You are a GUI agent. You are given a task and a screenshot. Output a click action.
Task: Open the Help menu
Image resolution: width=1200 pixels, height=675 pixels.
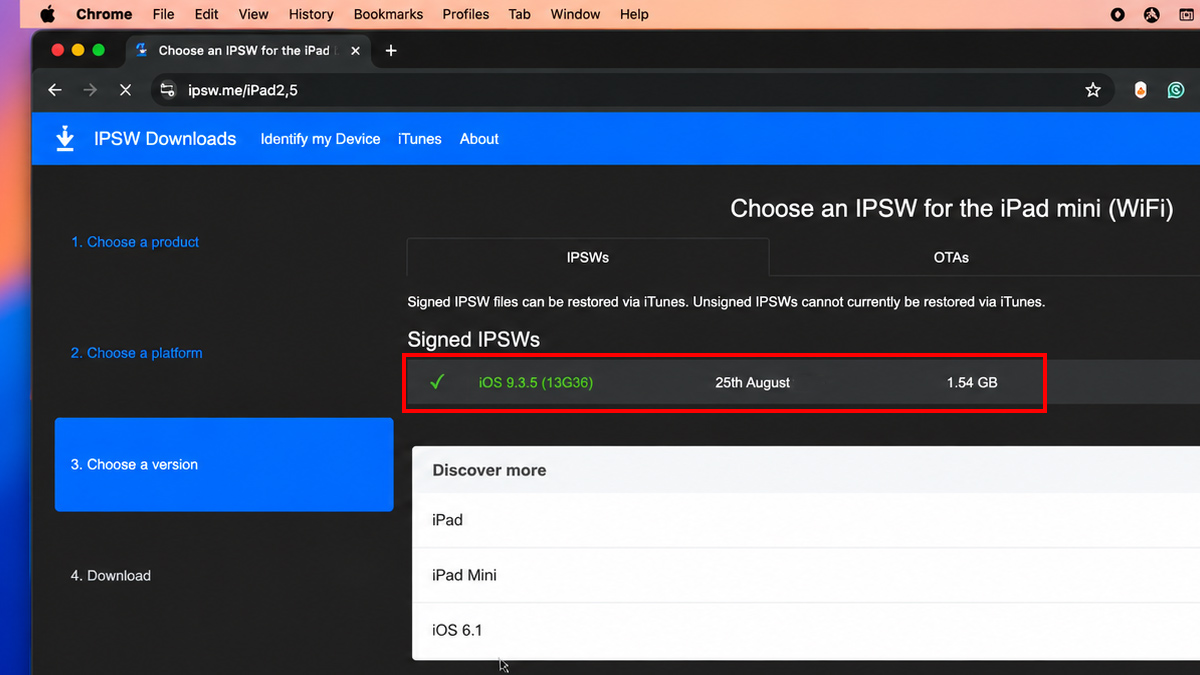tap(634, 14)
